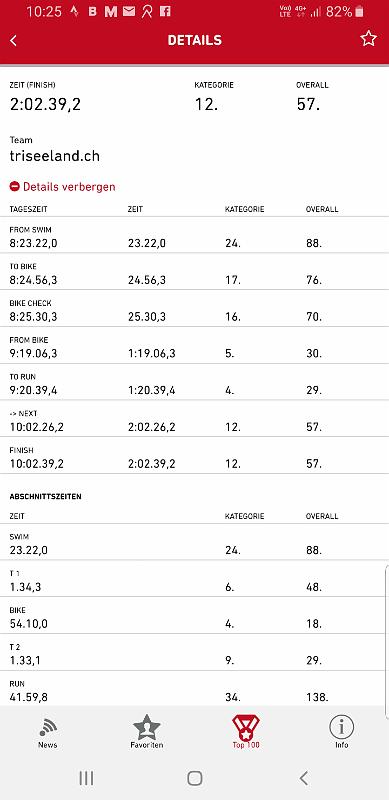Click the Details verbergen link
Image resolution: width=389 pixels, height=800 pixels.
[x=69, y=187]
